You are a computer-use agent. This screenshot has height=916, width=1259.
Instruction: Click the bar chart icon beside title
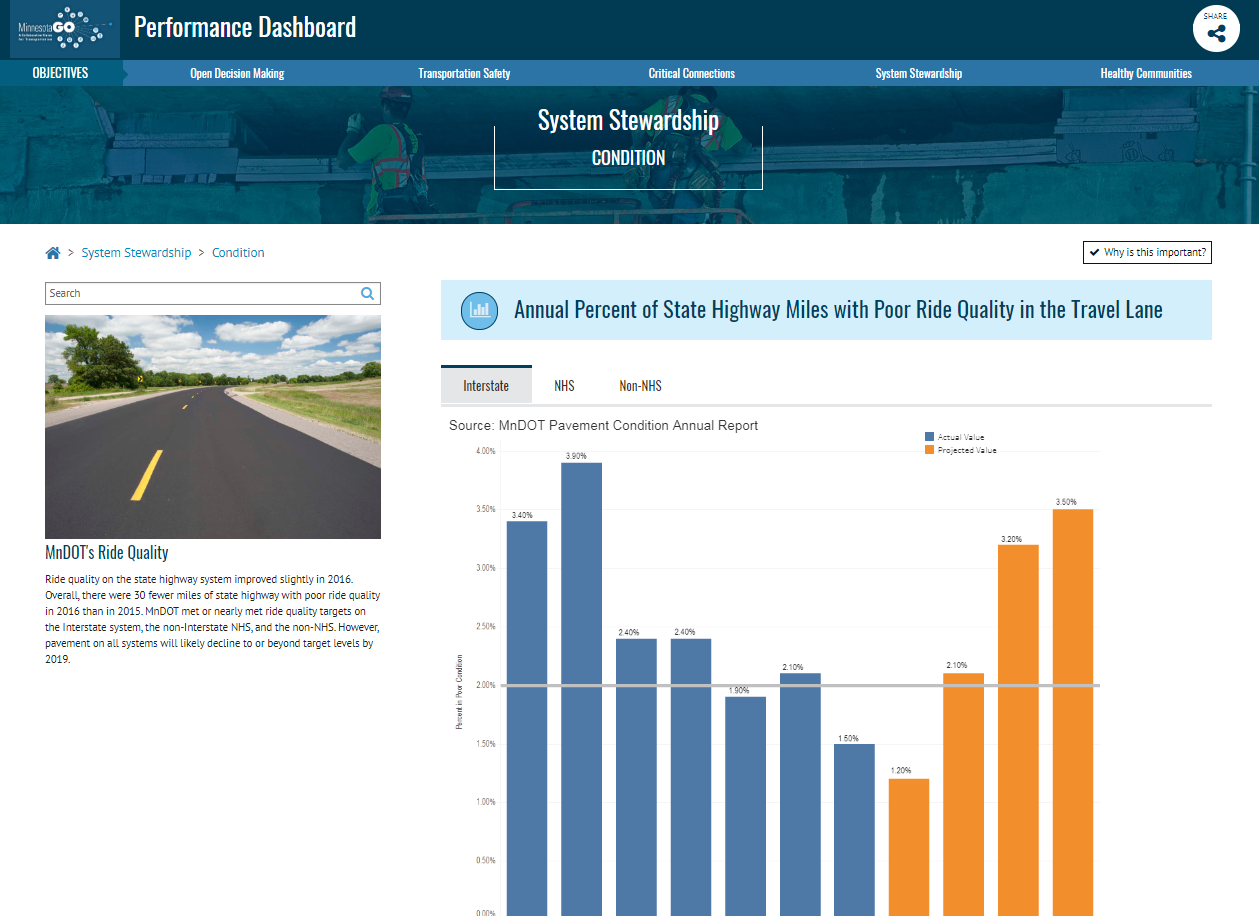(x=479, y=310)
